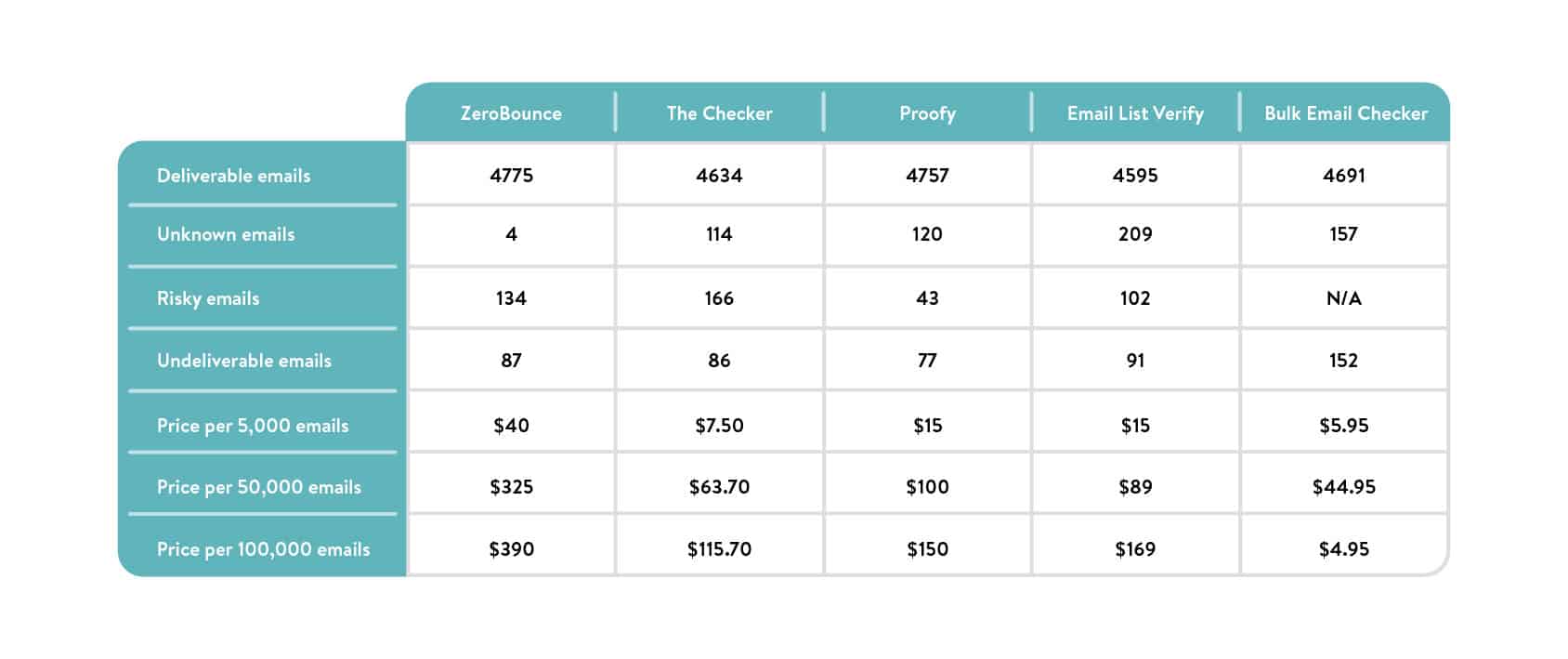Select the Price per 5,000 emails label

(x=253, y=426)
